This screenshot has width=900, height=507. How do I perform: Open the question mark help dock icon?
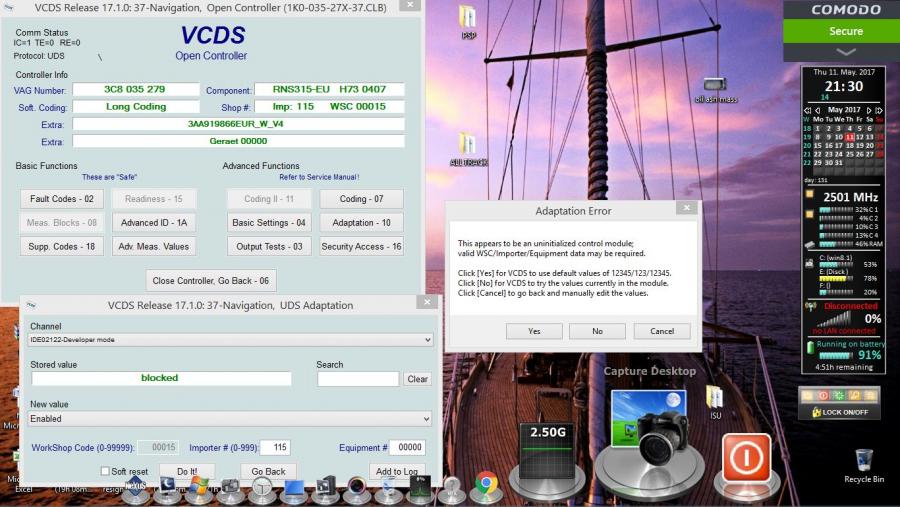[x=452, y=489]
